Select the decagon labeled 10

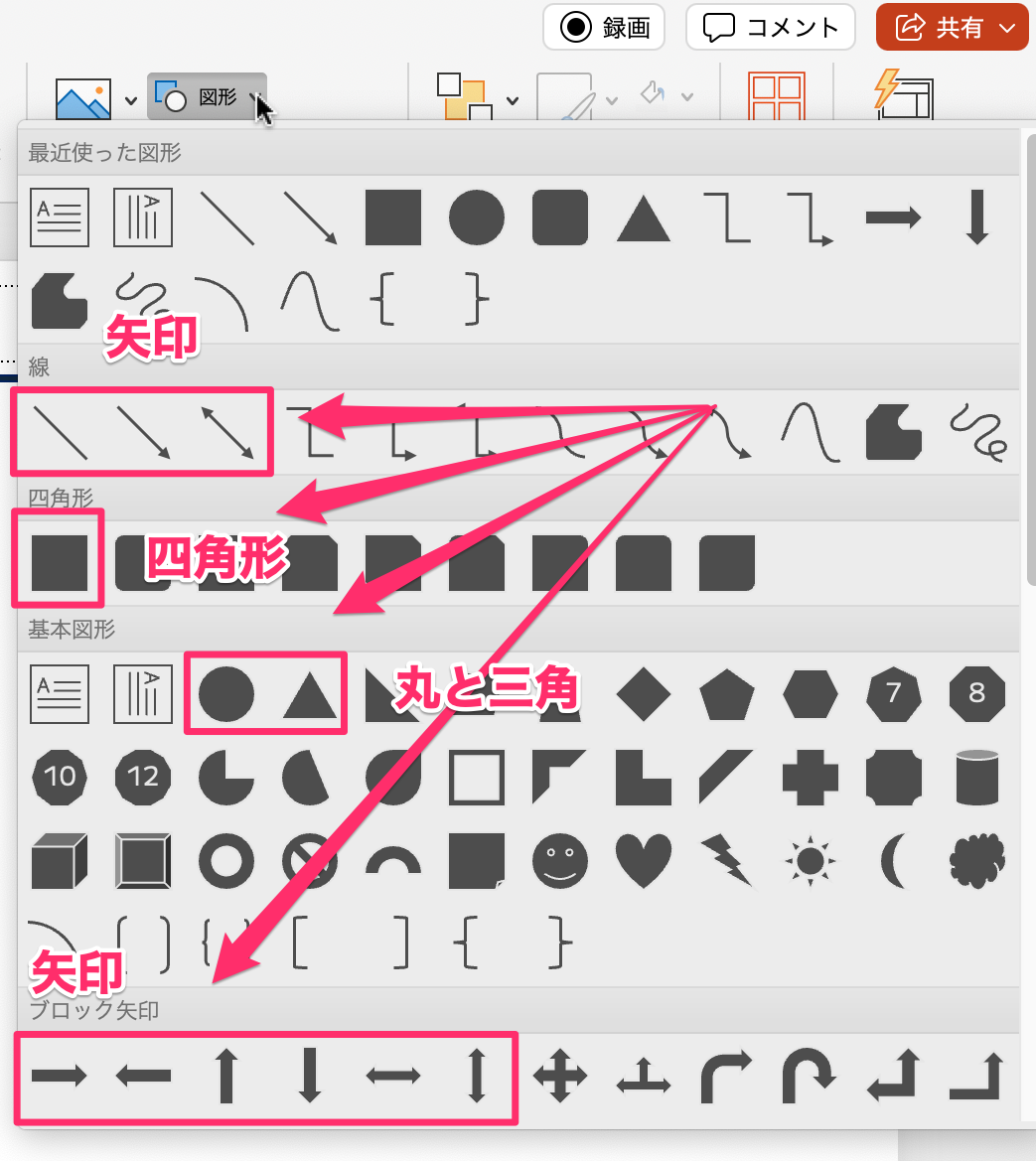(60, 777)
